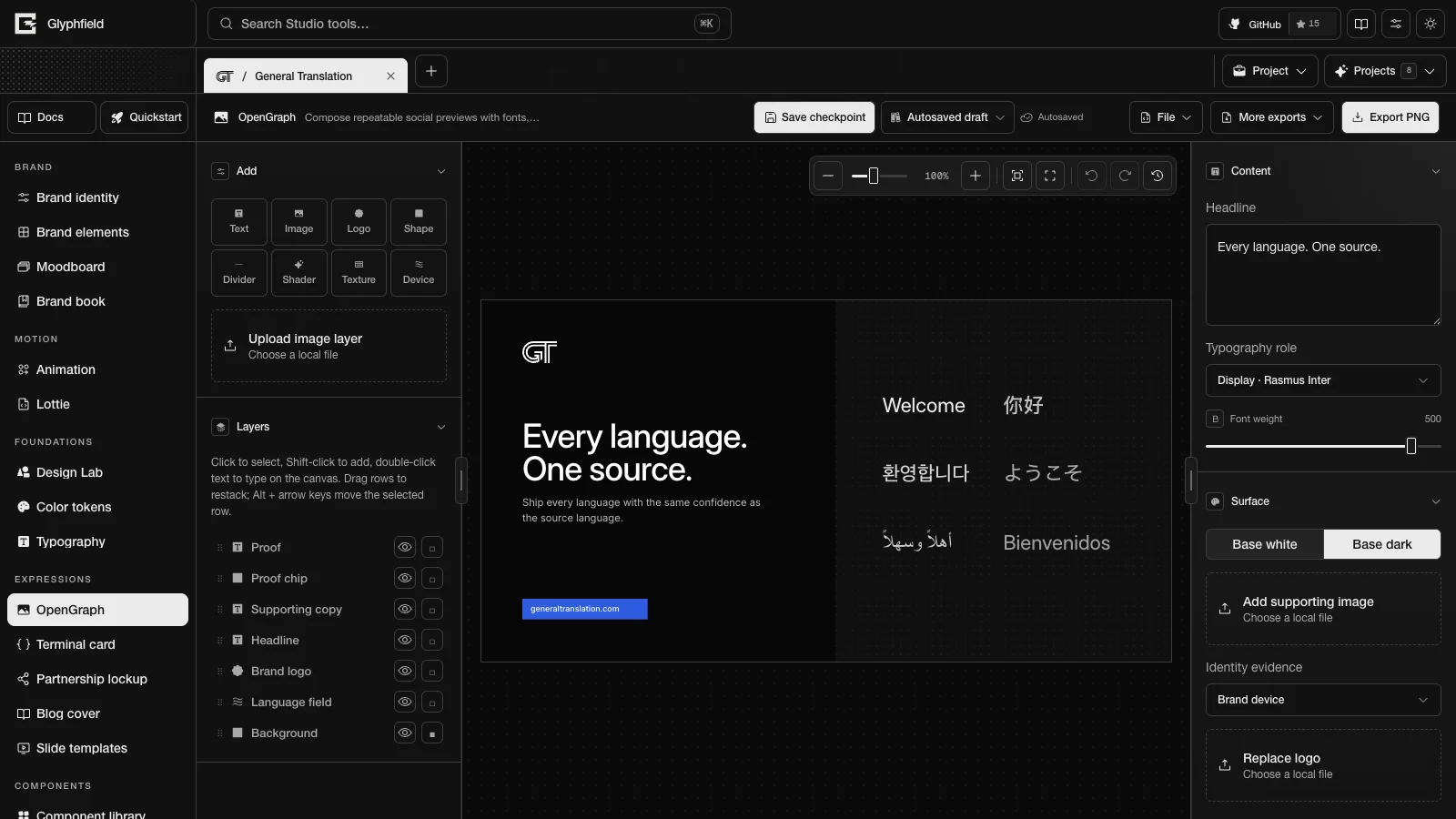
Task: Enter fullscreen canvas mode
Action: click(1050, 176)
